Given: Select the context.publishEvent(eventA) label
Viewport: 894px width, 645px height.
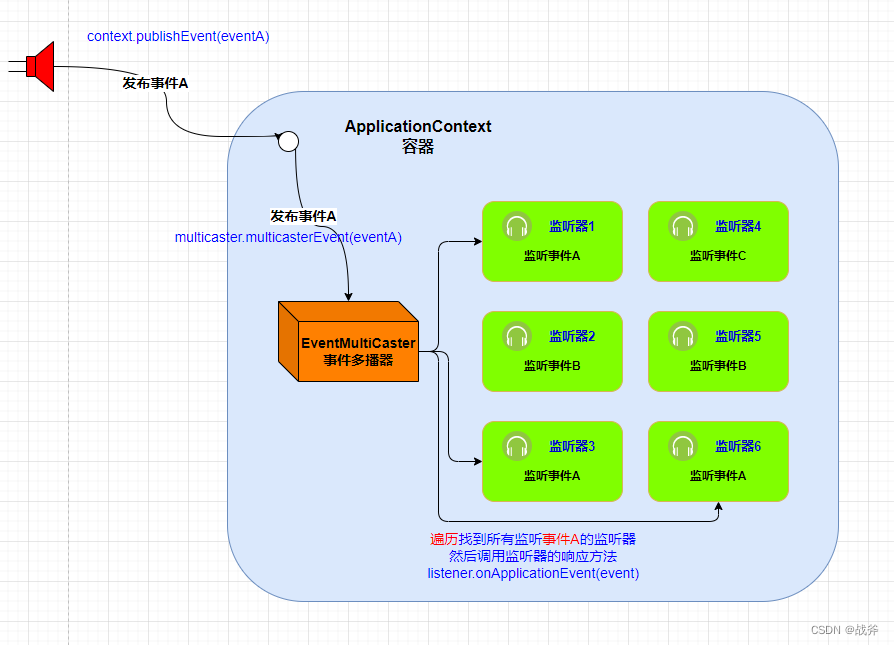Looking at the screenshot, I should pyautogui.click(x=178, y=36).
